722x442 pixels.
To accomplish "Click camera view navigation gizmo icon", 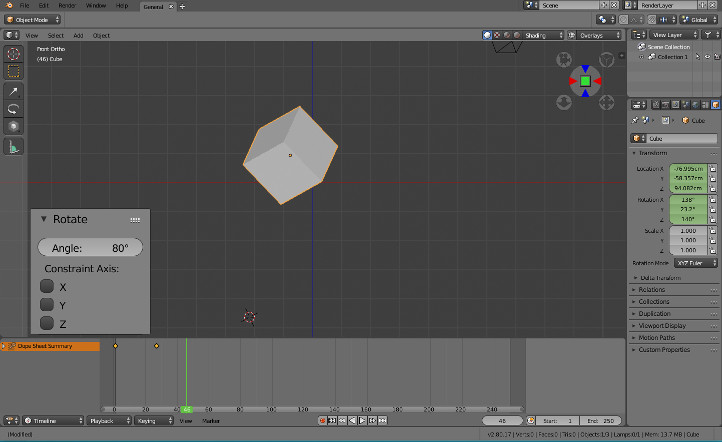I will pos(564,59).
